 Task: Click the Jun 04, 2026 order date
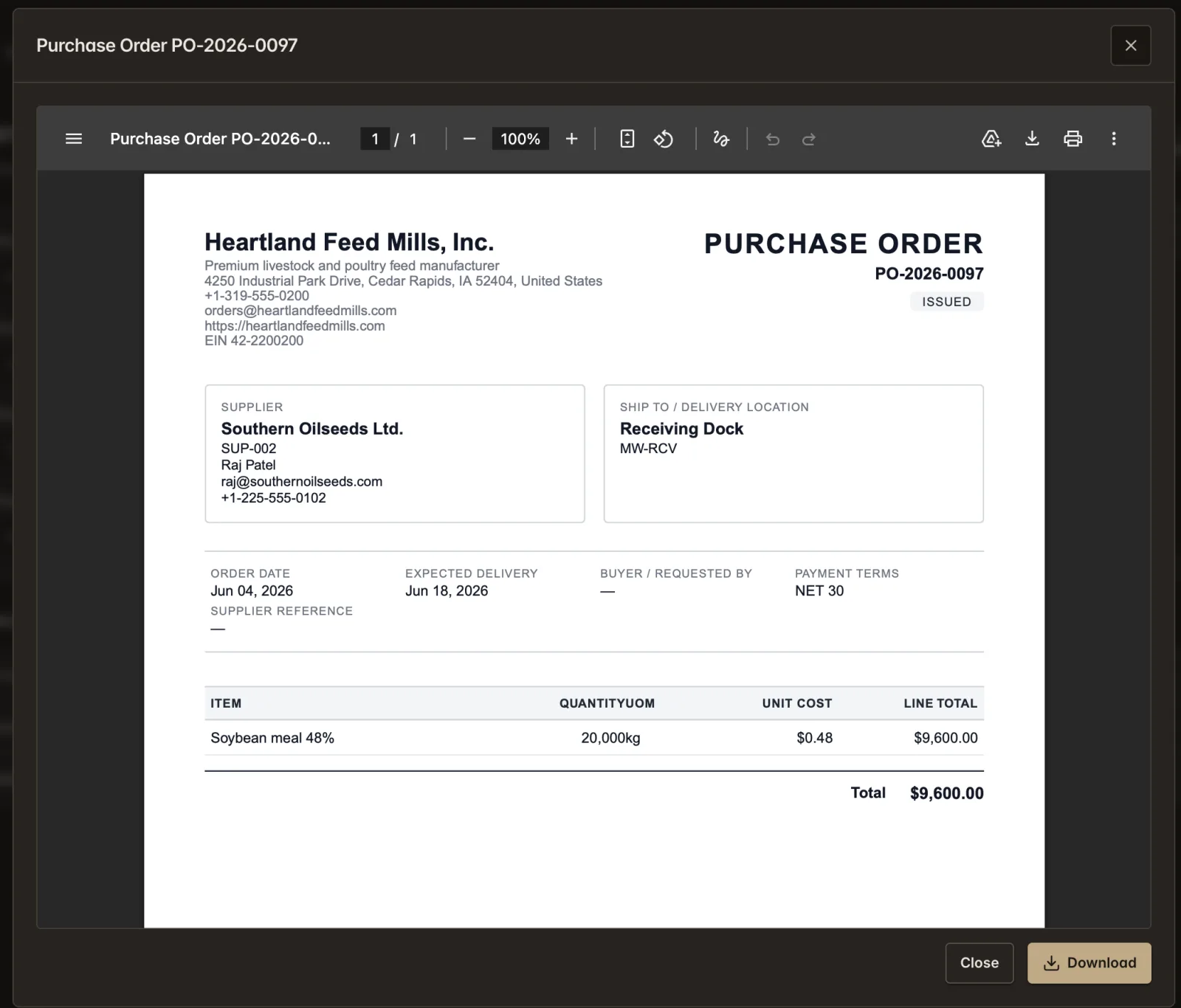[252, 591]
